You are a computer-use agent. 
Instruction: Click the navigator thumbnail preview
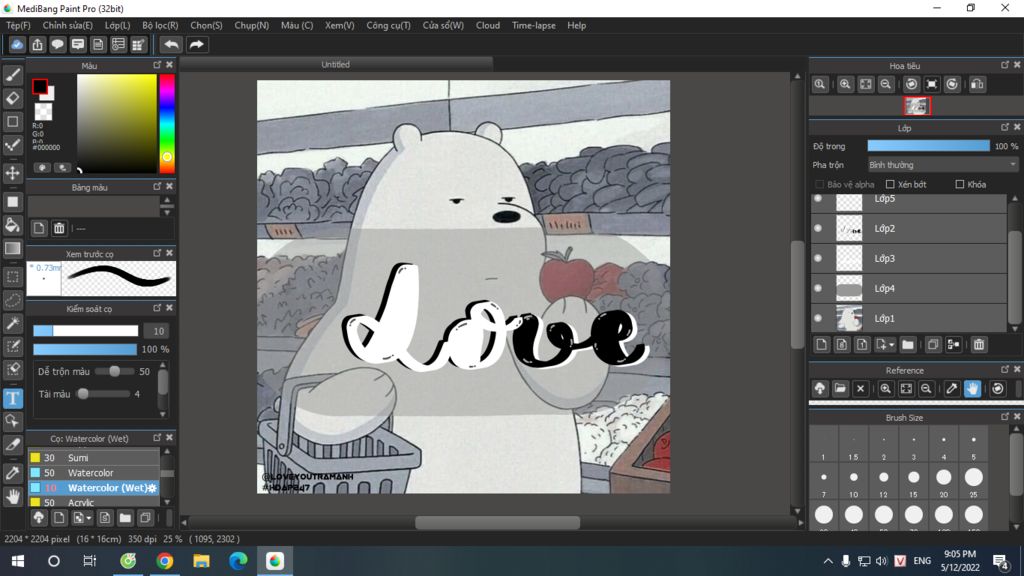coord(916,106)
